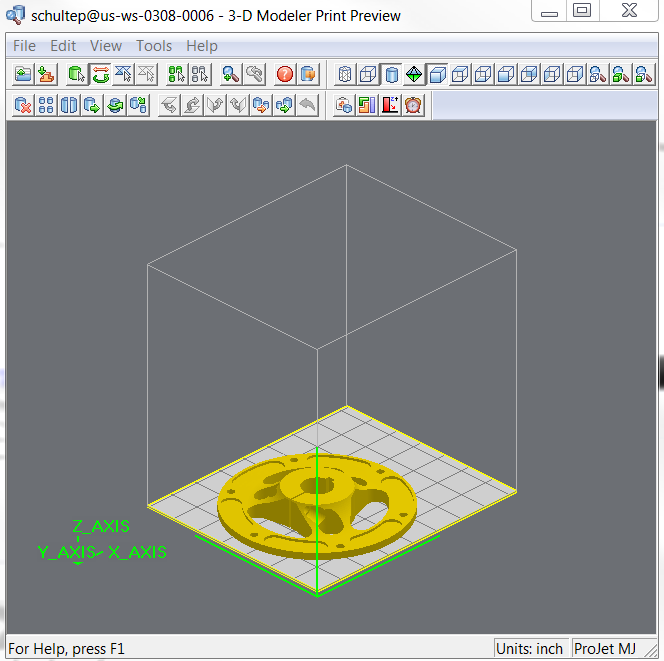Click the green diamond view icon
The width and height of the screenshot is (664, 661).
tap(414, 74)
